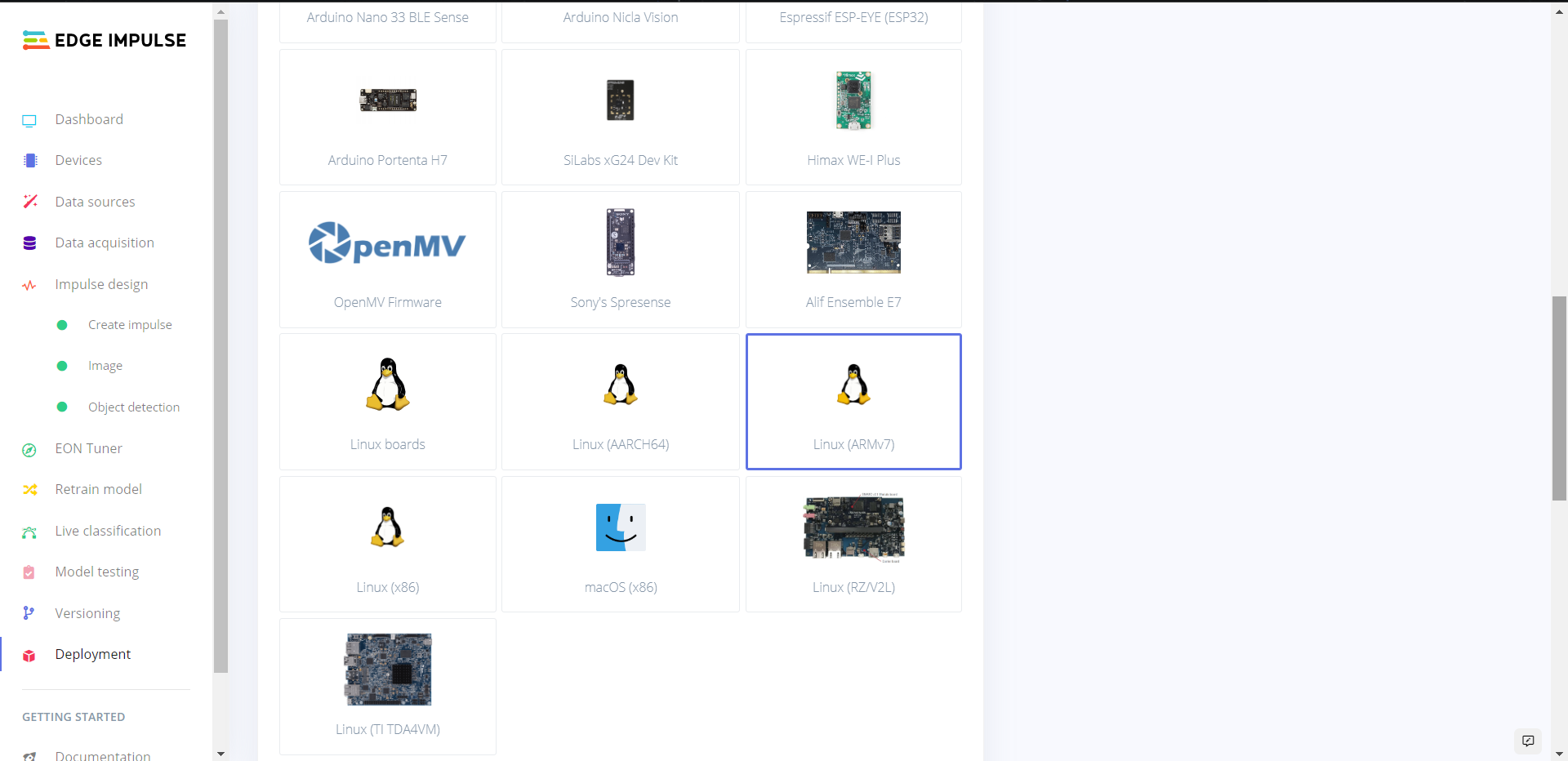This screenshot has height=761, width=1568.
Task: Select the Data sources icon
Action: click(29, 201)
